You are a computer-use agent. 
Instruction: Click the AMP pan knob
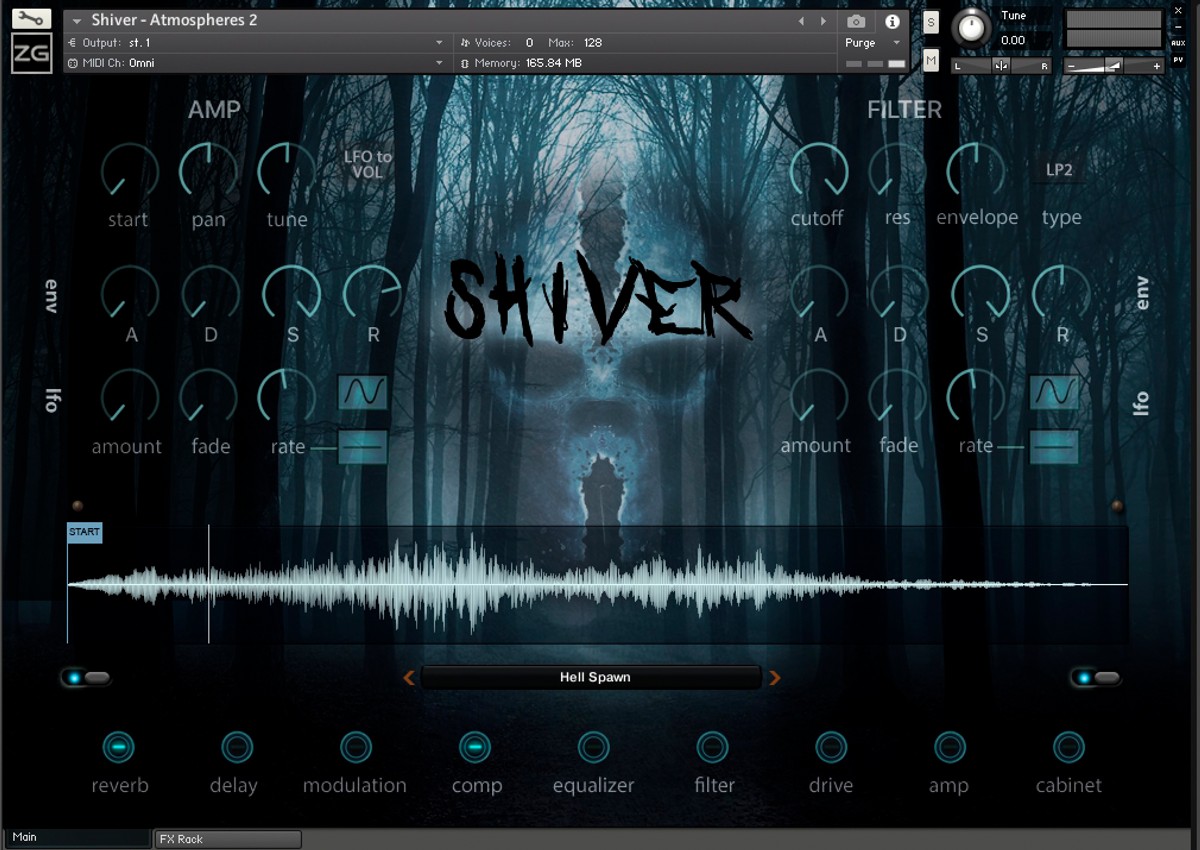[208, 171]
